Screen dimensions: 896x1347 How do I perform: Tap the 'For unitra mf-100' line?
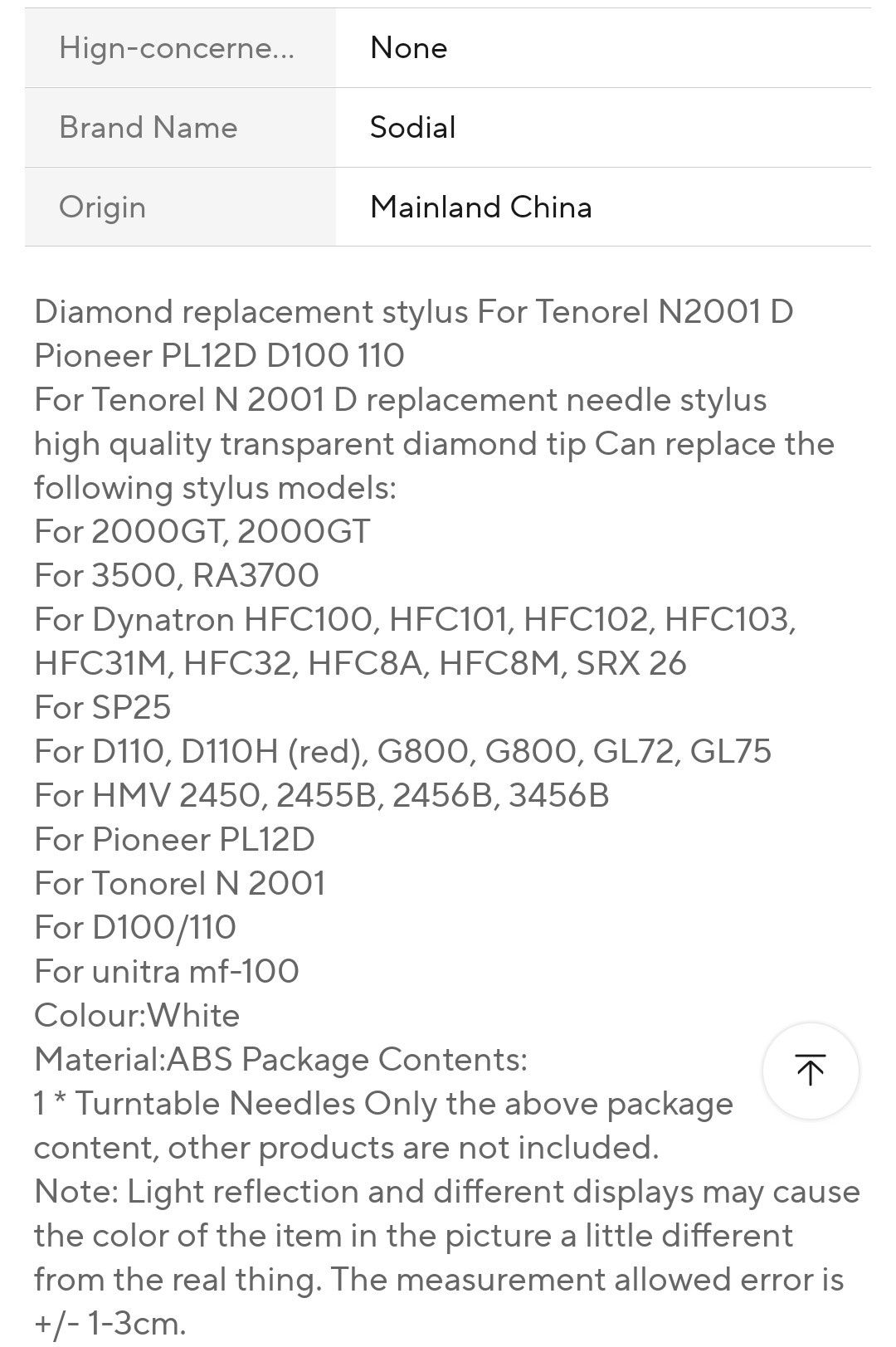[167, 972]
